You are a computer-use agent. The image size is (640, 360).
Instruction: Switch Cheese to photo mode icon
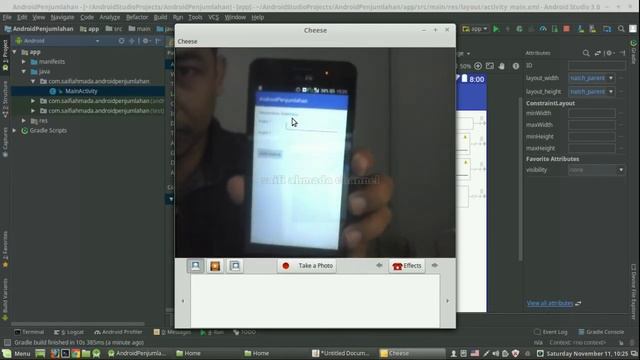pos(196,266)
